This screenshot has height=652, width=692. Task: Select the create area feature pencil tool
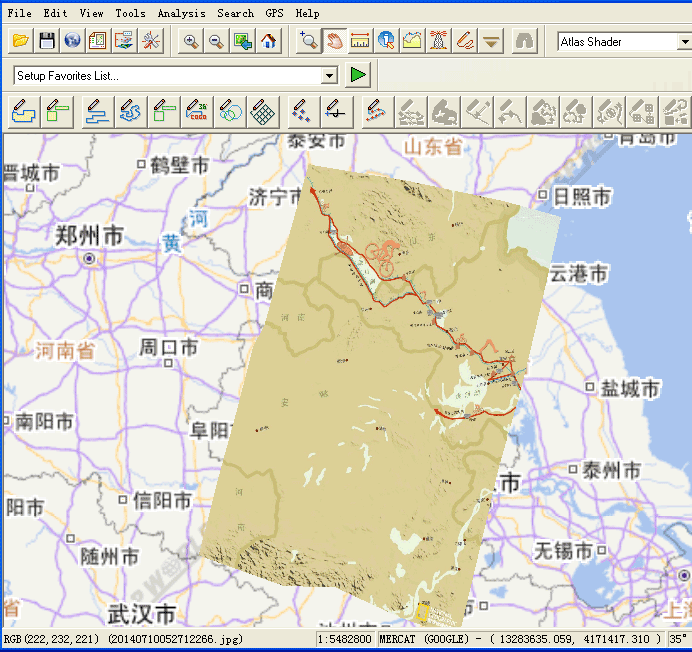click(24, 112)
